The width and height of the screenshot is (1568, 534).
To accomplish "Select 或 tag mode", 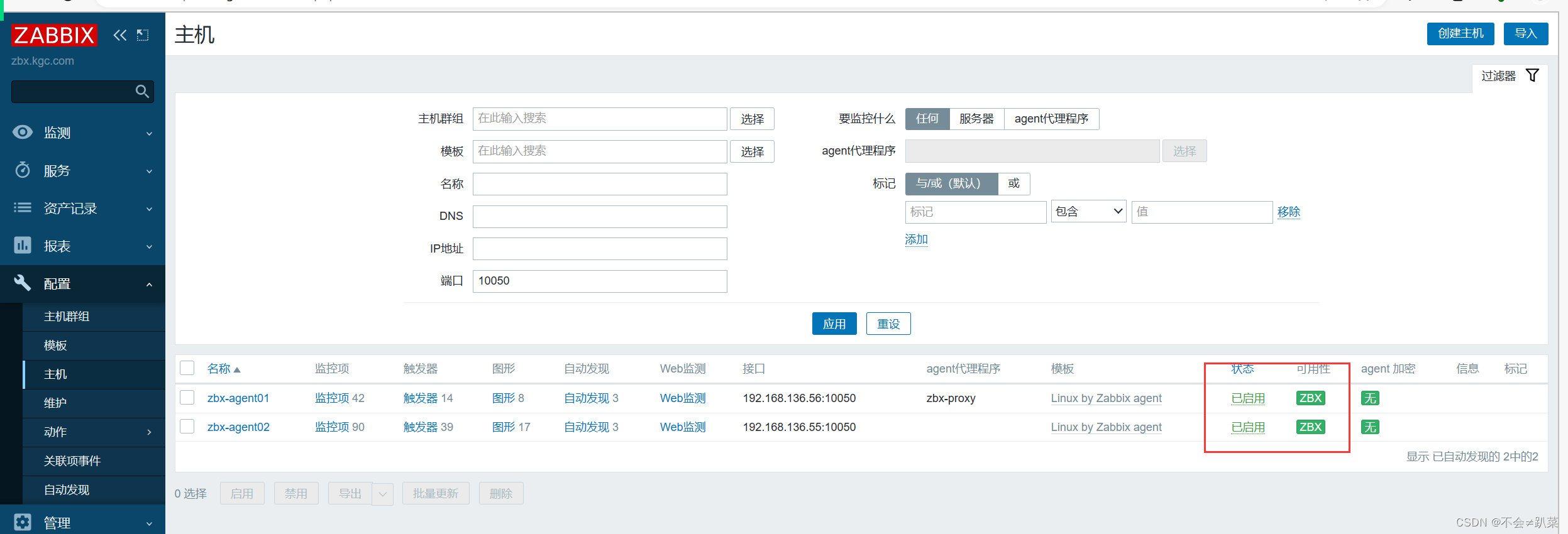I will (x=1013, y=183).
